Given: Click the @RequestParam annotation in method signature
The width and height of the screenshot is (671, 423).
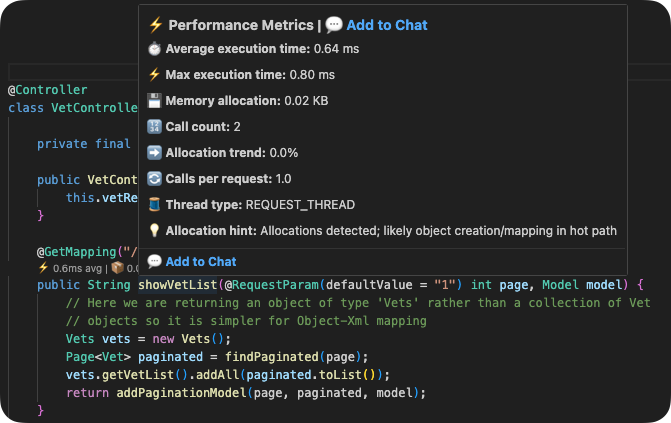Looking at the screenshot, I should tap(272, 285).
